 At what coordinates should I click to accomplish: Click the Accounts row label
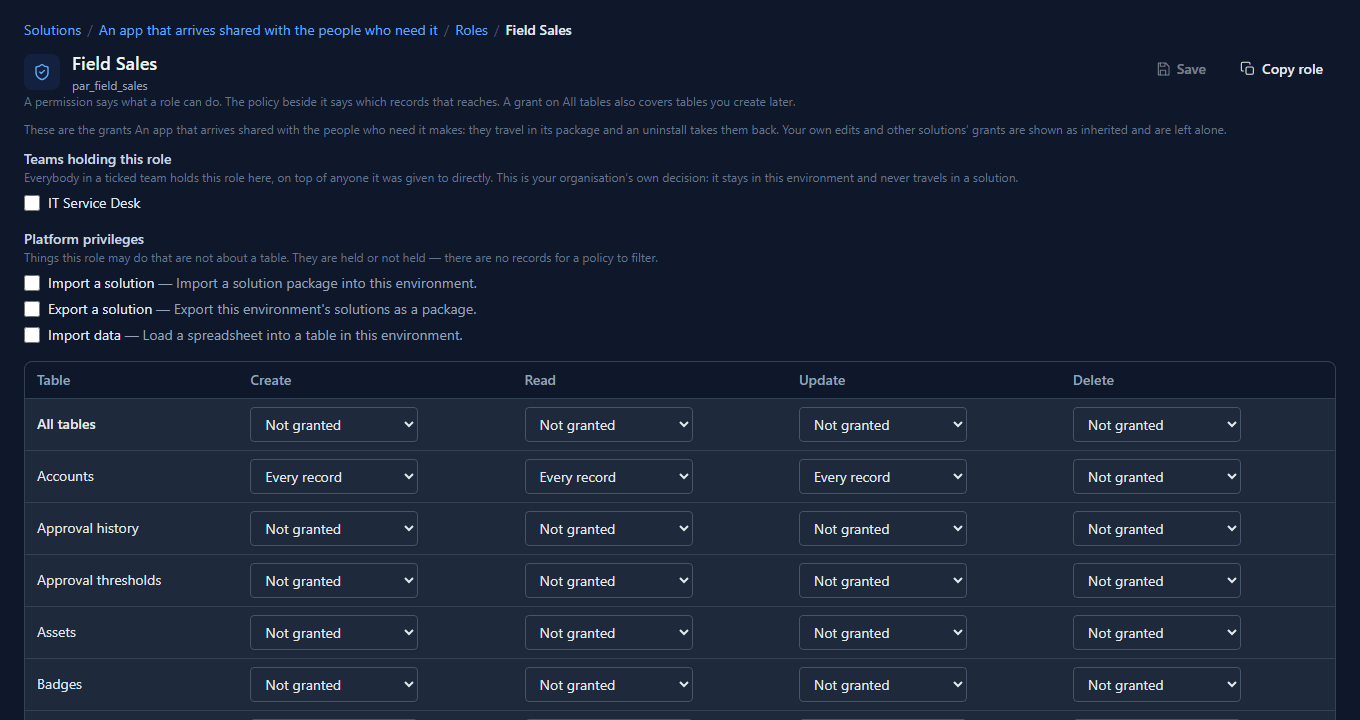click(65, 476)
